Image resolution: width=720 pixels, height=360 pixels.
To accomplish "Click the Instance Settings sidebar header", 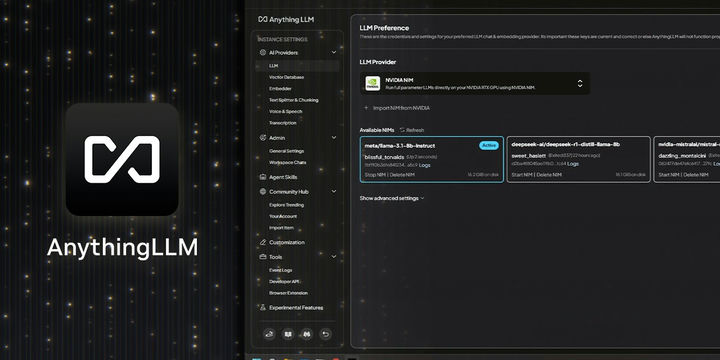I will click(282, 39).
